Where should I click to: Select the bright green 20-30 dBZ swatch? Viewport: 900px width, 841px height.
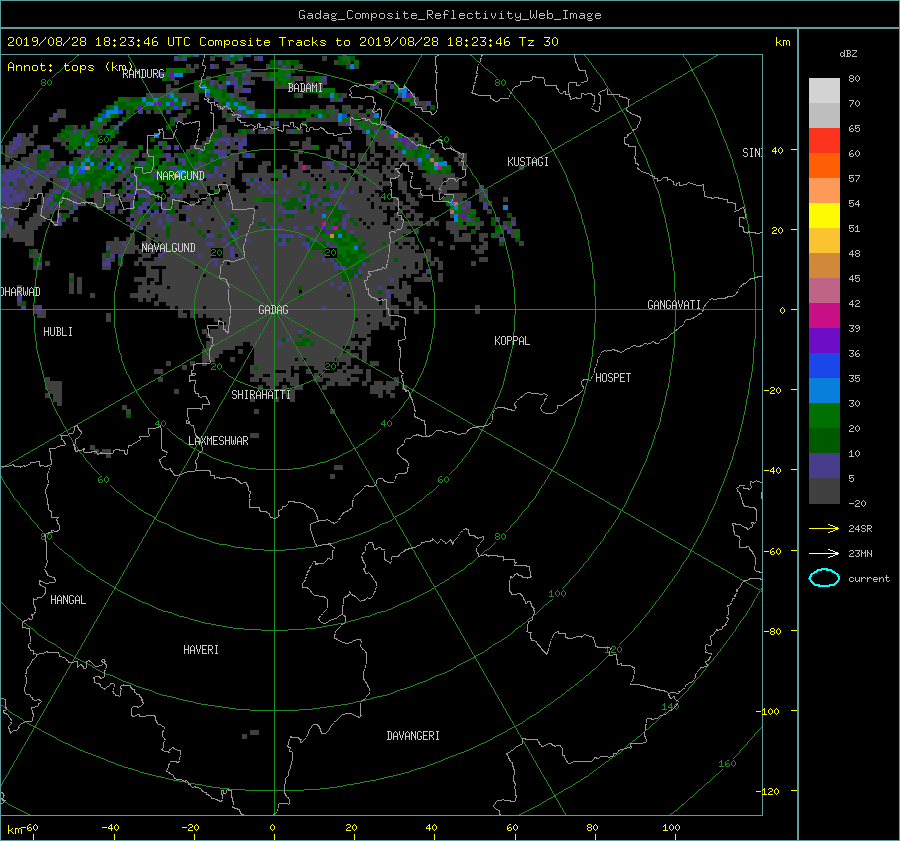pyautogui.click(x=824, y=415)
